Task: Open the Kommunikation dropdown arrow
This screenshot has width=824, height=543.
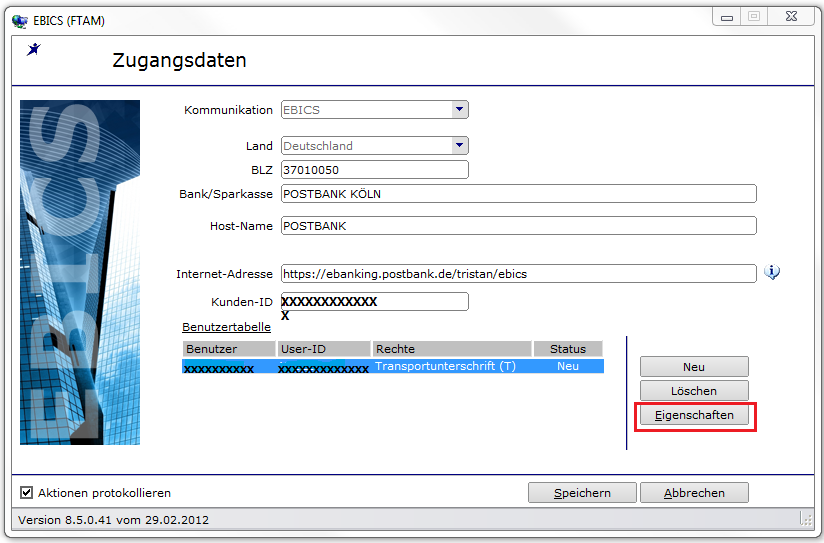Action: click(459, 109)
